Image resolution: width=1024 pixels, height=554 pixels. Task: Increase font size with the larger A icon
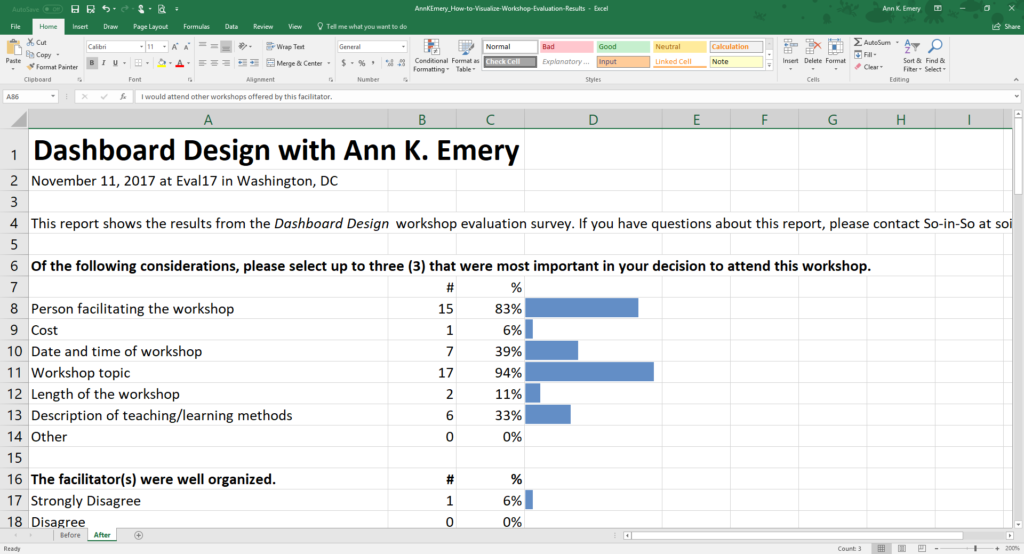click(175, 47)
